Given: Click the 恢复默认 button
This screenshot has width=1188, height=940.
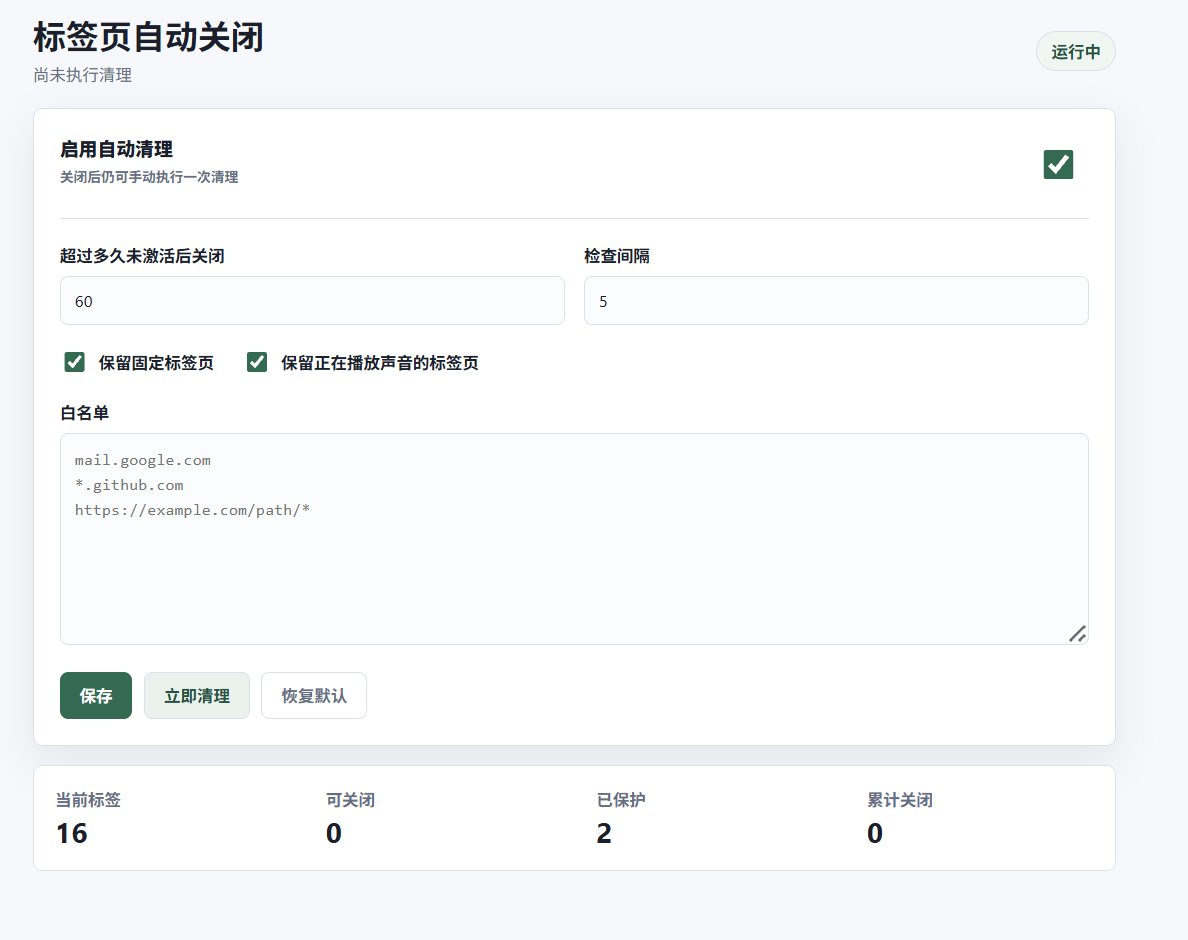Looking at the screenshot, I should (x=314, y=695).
